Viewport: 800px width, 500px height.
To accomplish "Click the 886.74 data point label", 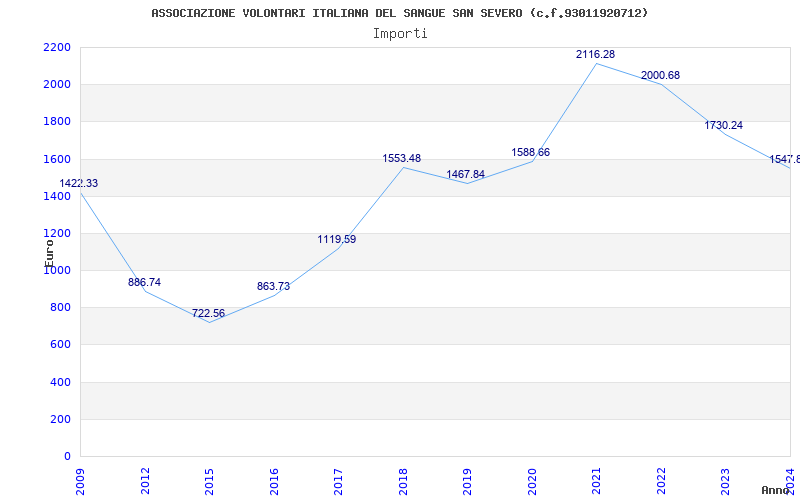I will pos(144,282).
